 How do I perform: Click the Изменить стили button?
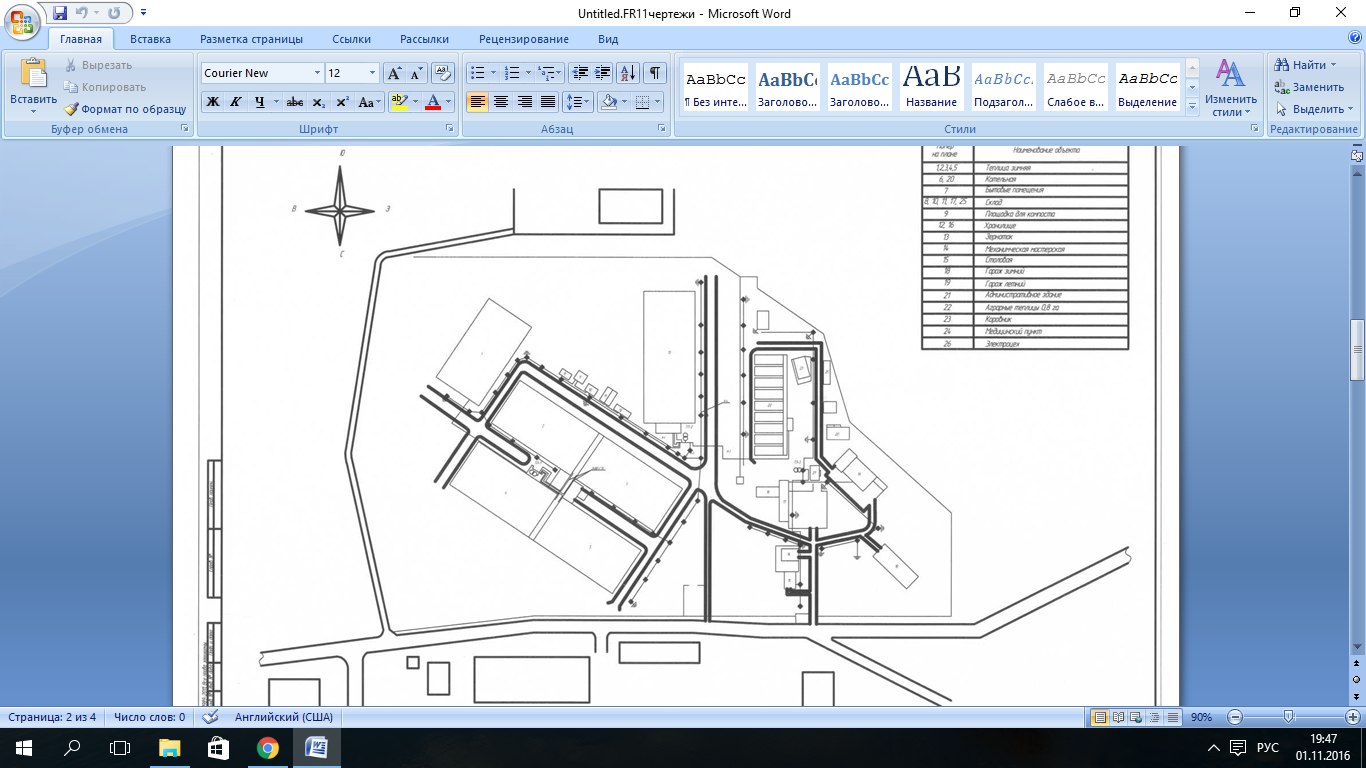tap(1230, 88)
